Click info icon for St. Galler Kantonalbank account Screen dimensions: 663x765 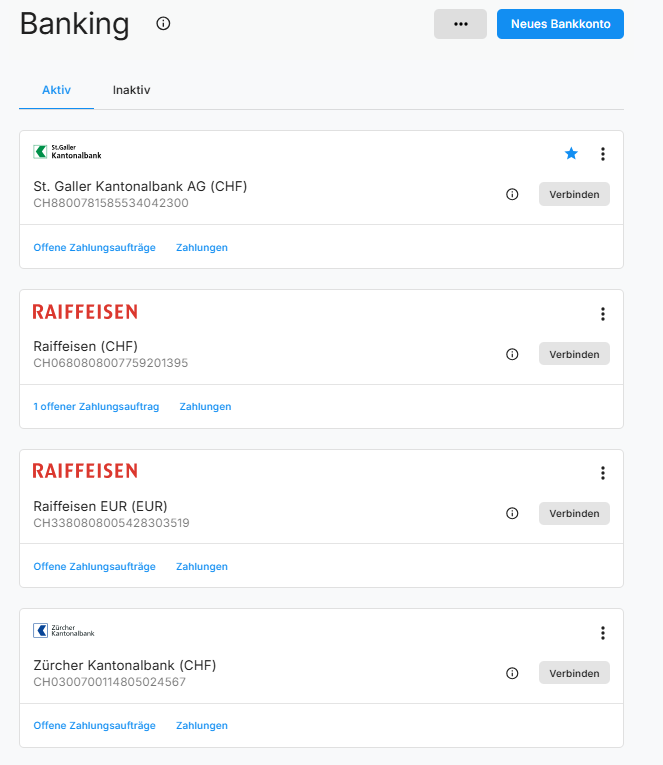pos(513,195)
